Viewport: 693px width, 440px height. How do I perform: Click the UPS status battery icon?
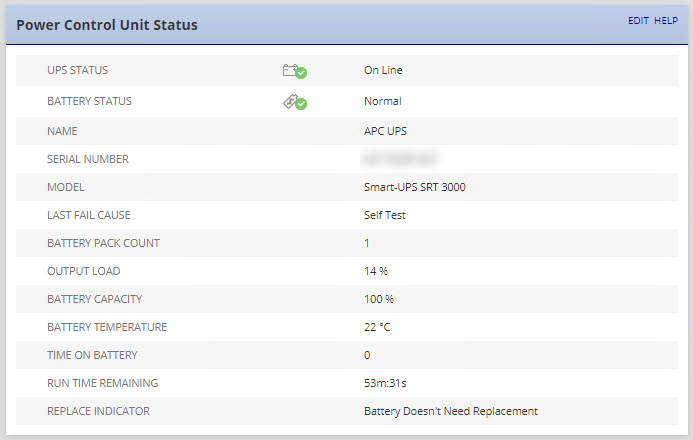pos(294,71)
